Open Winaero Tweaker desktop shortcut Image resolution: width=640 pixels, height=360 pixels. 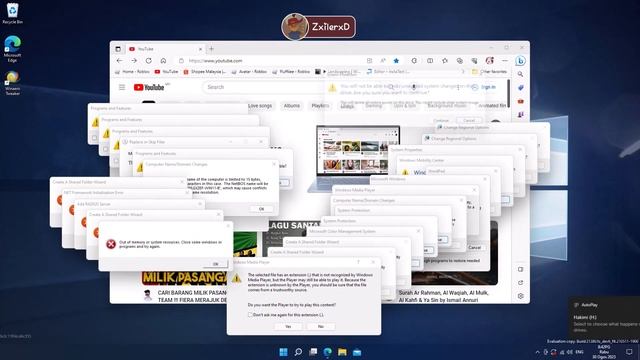[12, 83]
